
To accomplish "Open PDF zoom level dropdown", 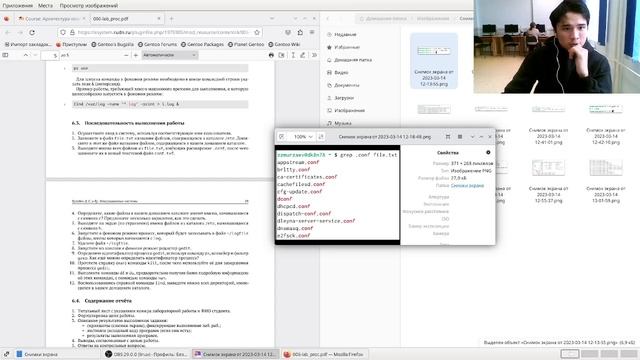I will pyautogui.click(x=169, y=55).
